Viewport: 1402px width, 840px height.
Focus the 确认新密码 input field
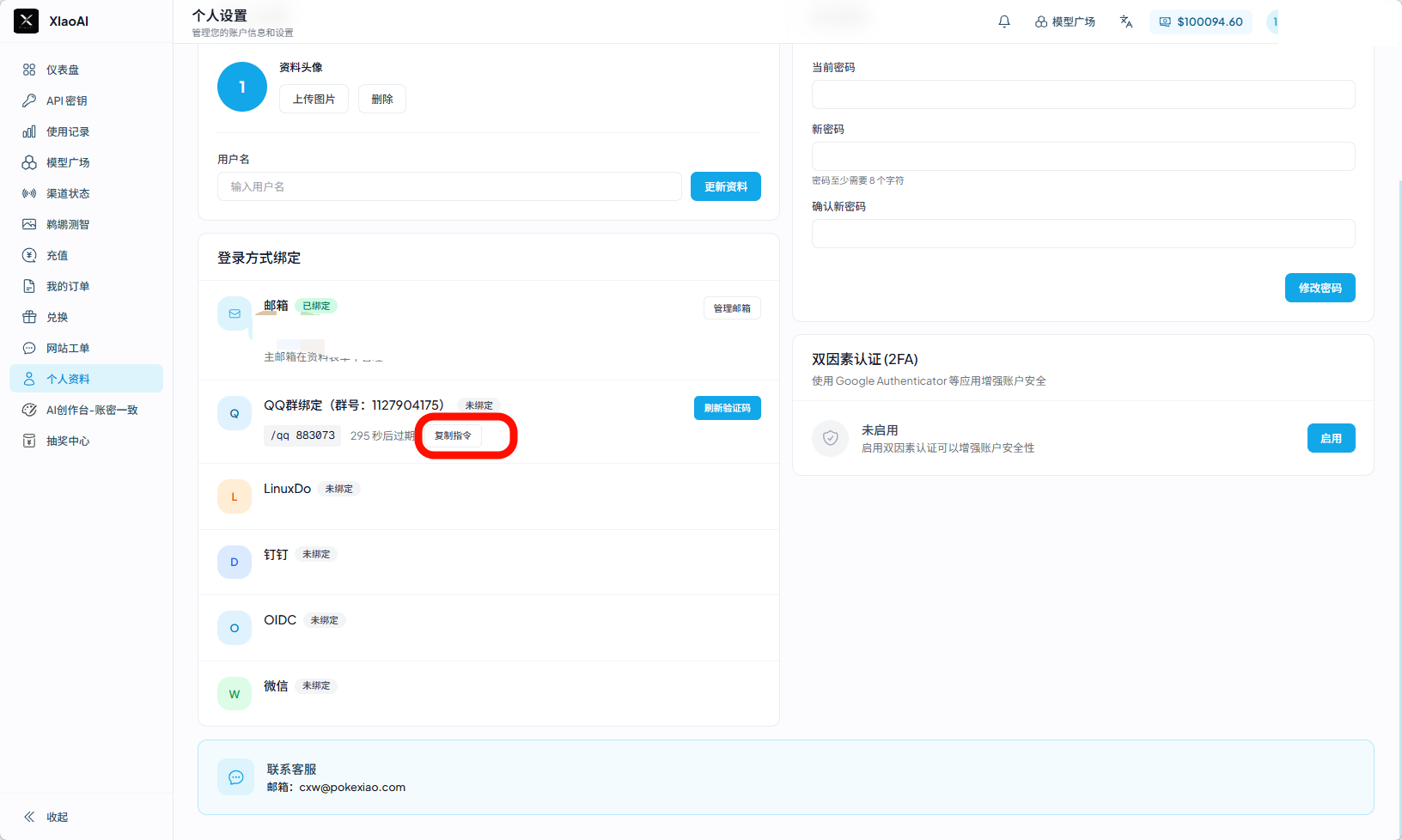pyautogui.click(x=1083, y=234)
